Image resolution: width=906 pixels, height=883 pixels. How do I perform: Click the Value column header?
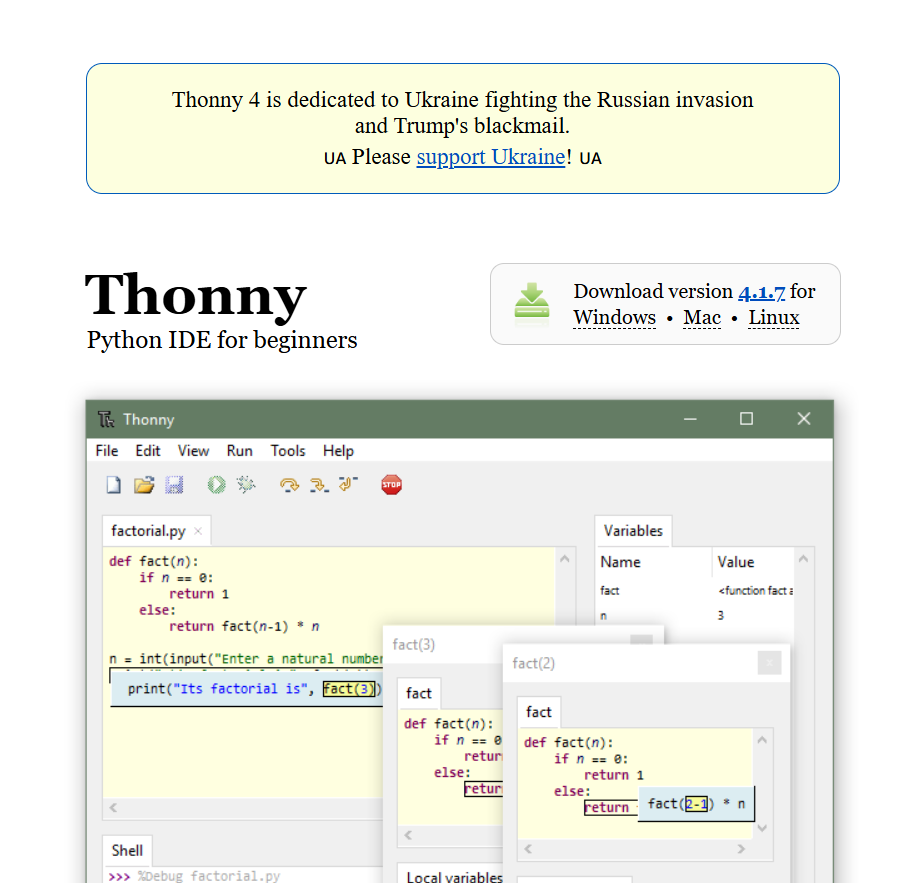[736, 562]
